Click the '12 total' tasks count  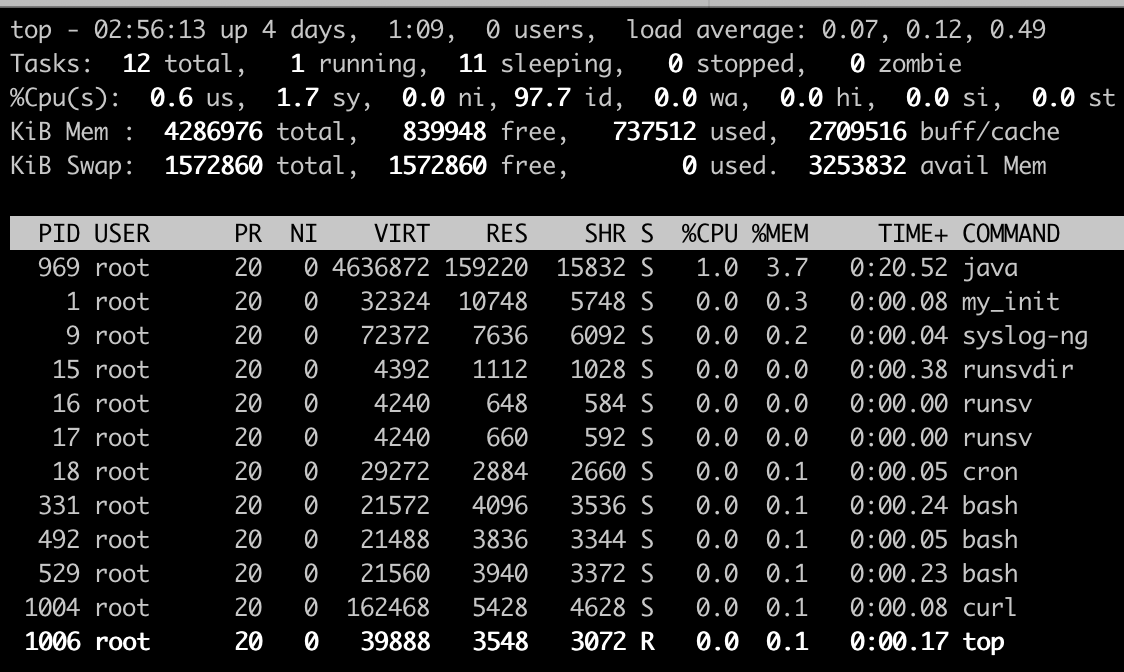pyautogui.click(x=185, y=64)
